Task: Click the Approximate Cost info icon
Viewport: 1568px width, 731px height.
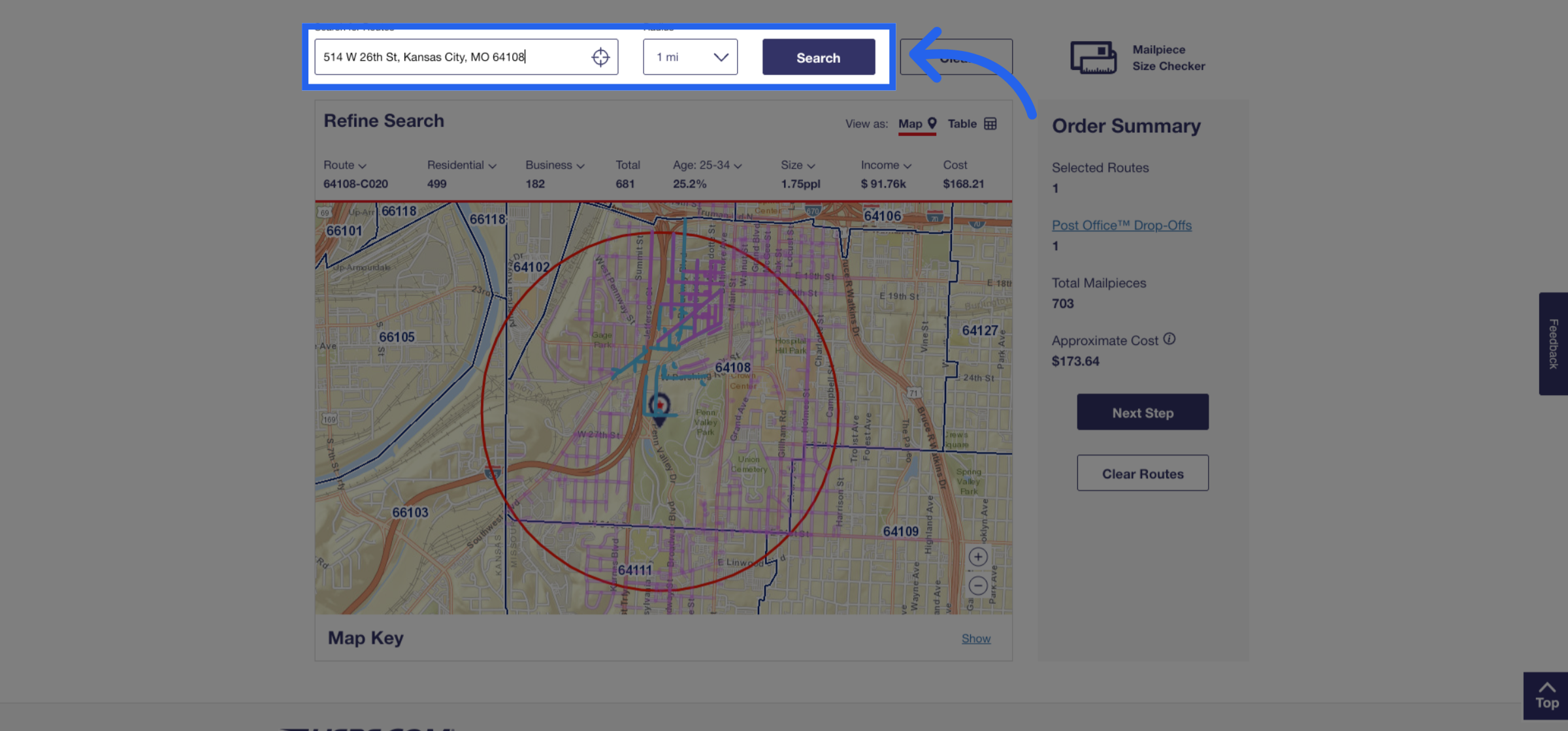Action: pos(1169,339)
